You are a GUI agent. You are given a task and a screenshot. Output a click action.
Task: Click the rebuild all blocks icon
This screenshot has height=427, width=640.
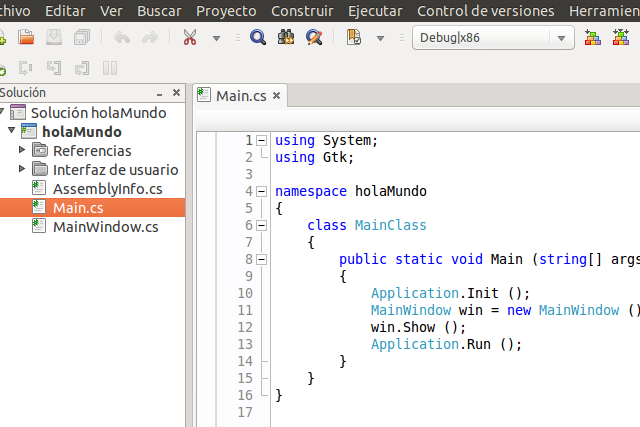coord(621,38)
